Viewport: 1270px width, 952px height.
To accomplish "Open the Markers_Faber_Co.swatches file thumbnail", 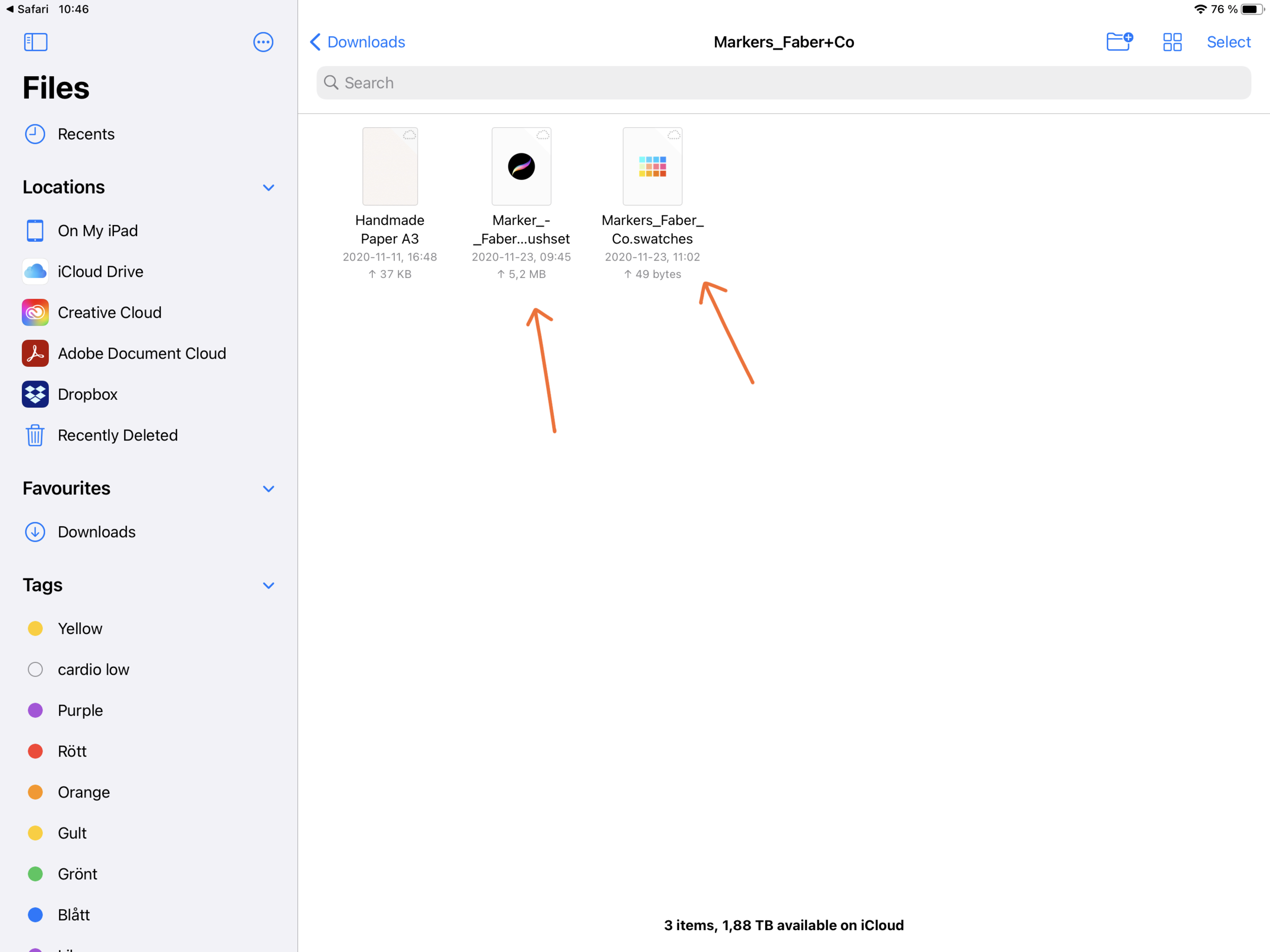I will (x=652, y=167).
